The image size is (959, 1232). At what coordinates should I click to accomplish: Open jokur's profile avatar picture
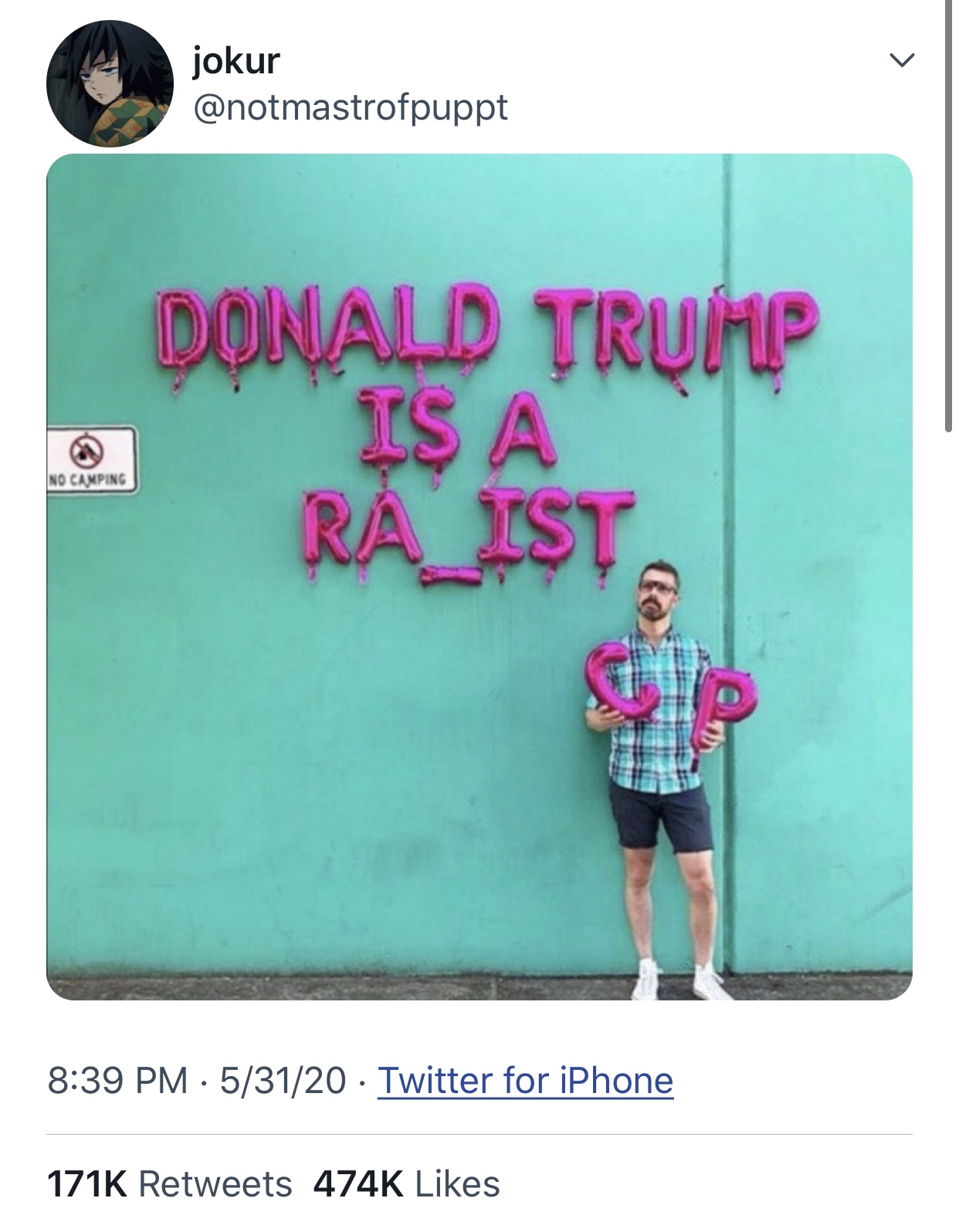point(110,83)
